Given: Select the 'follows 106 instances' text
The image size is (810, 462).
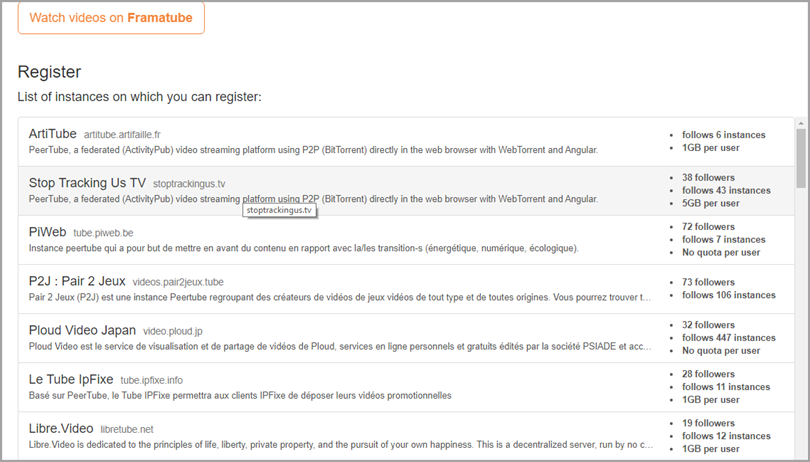Looking at the screenshot, I should [729, 295].
